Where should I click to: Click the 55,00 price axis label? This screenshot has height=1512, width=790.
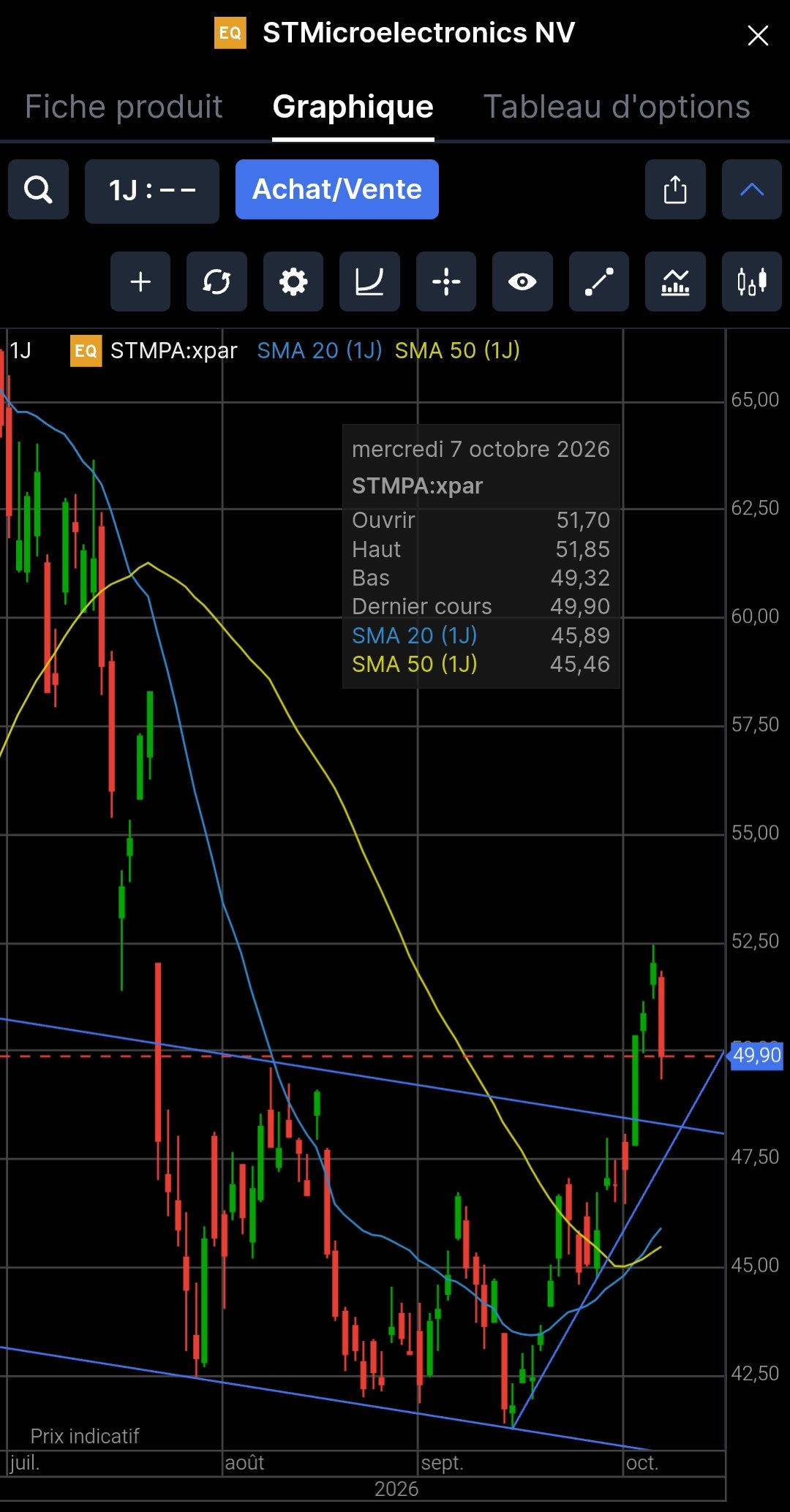[755, 833]
